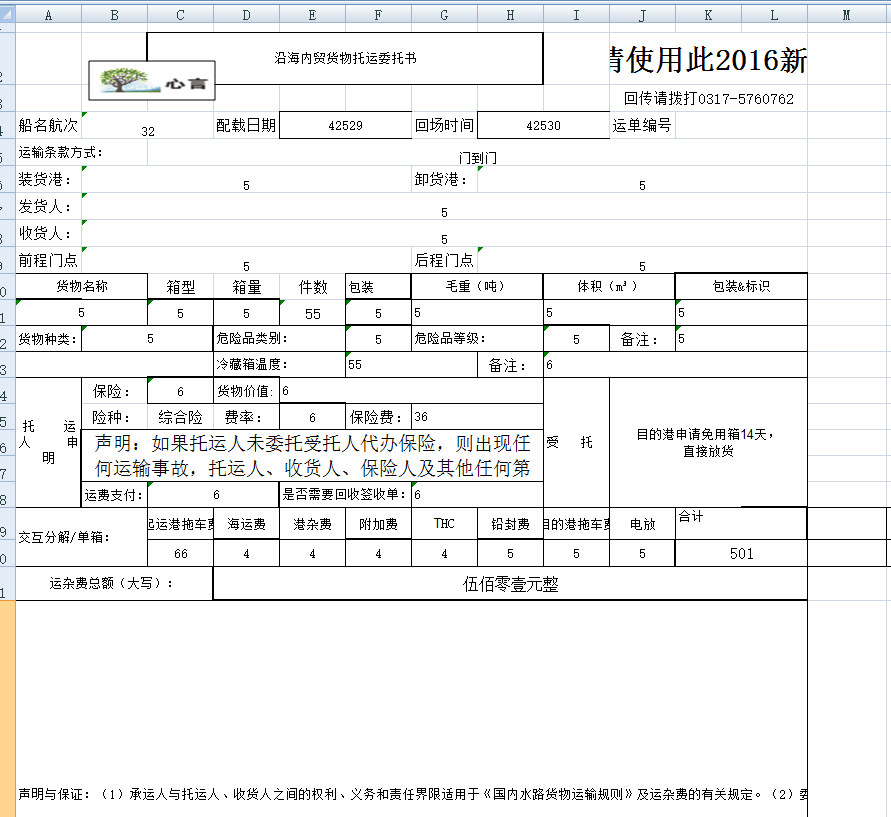
Task: Click the 卸货港 label
Action: 444,180
